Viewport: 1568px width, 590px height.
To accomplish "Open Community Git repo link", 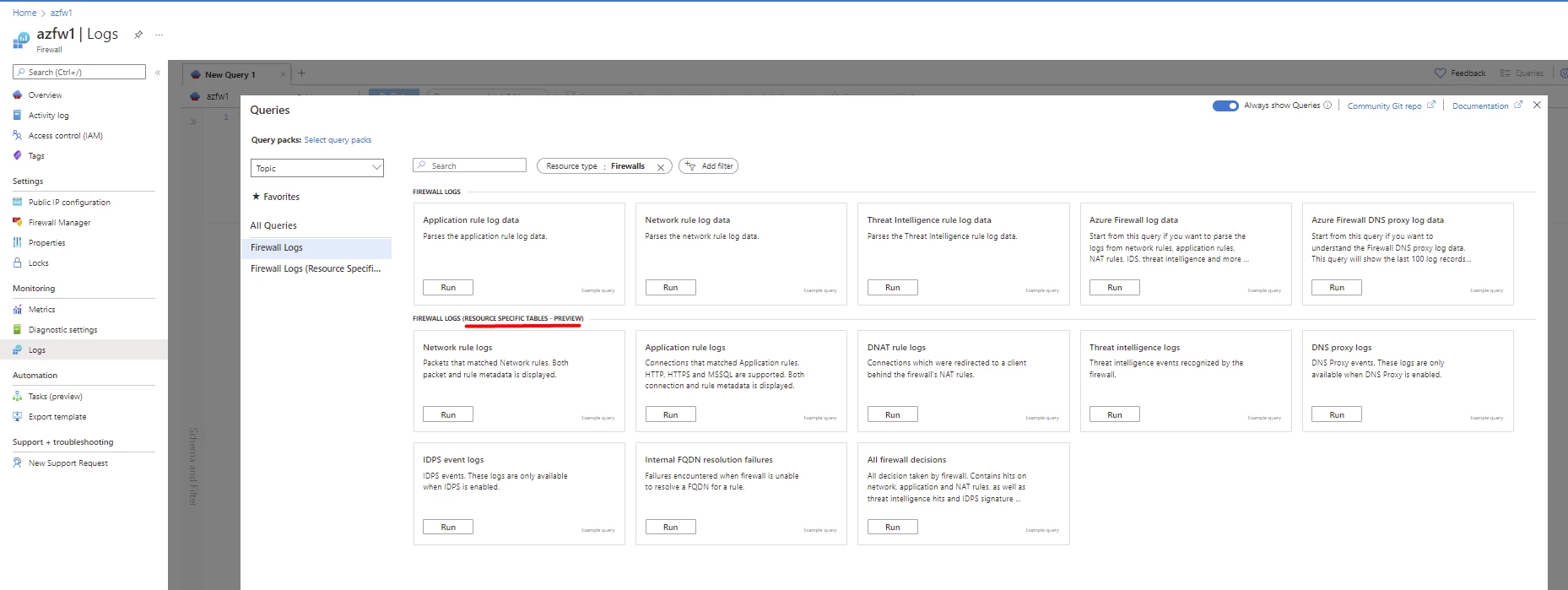I will tap(1391, 106).
